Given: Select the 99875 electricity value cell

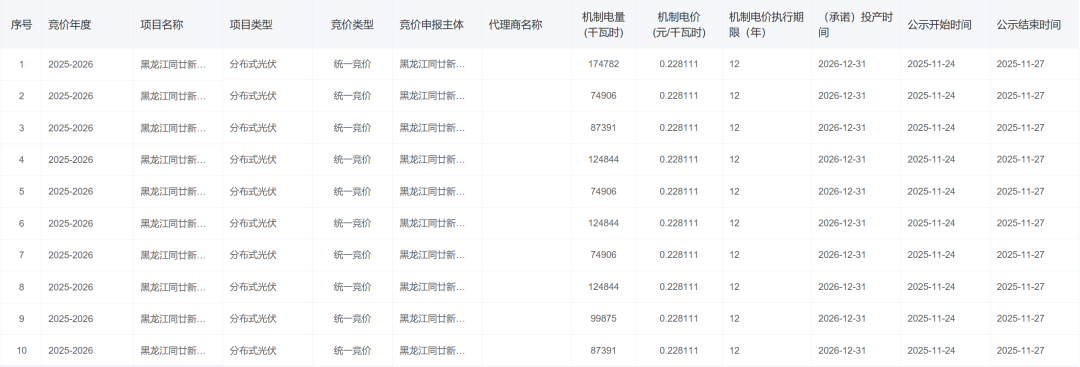Looking at the screenshot, I should [603, 319].
